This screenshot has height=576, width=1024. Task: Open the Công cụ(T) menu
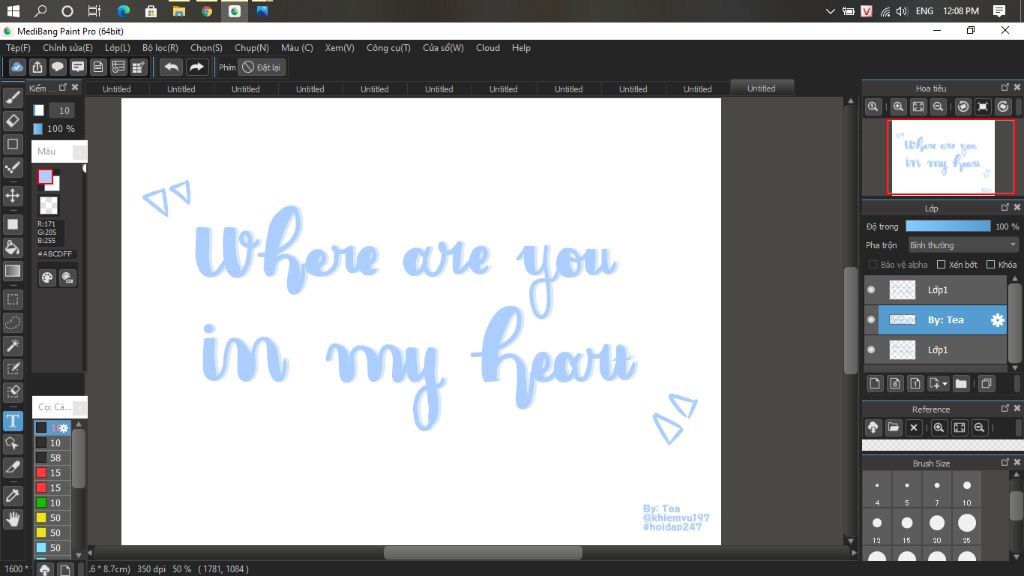tap(388, 48)
